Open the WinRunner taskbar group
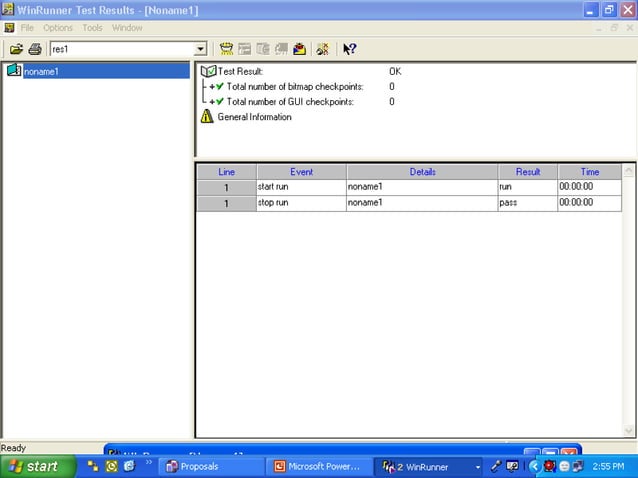This screenshot has width=638, height=478. (x=428, y=467)
